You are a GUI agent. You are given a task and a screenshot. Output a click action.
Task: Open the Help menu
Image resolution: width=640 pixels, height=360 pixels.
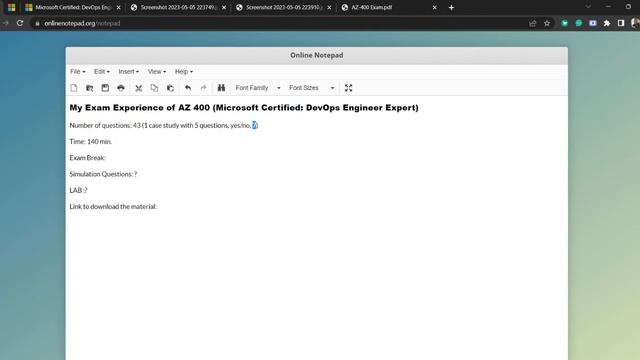pos(184,71)
